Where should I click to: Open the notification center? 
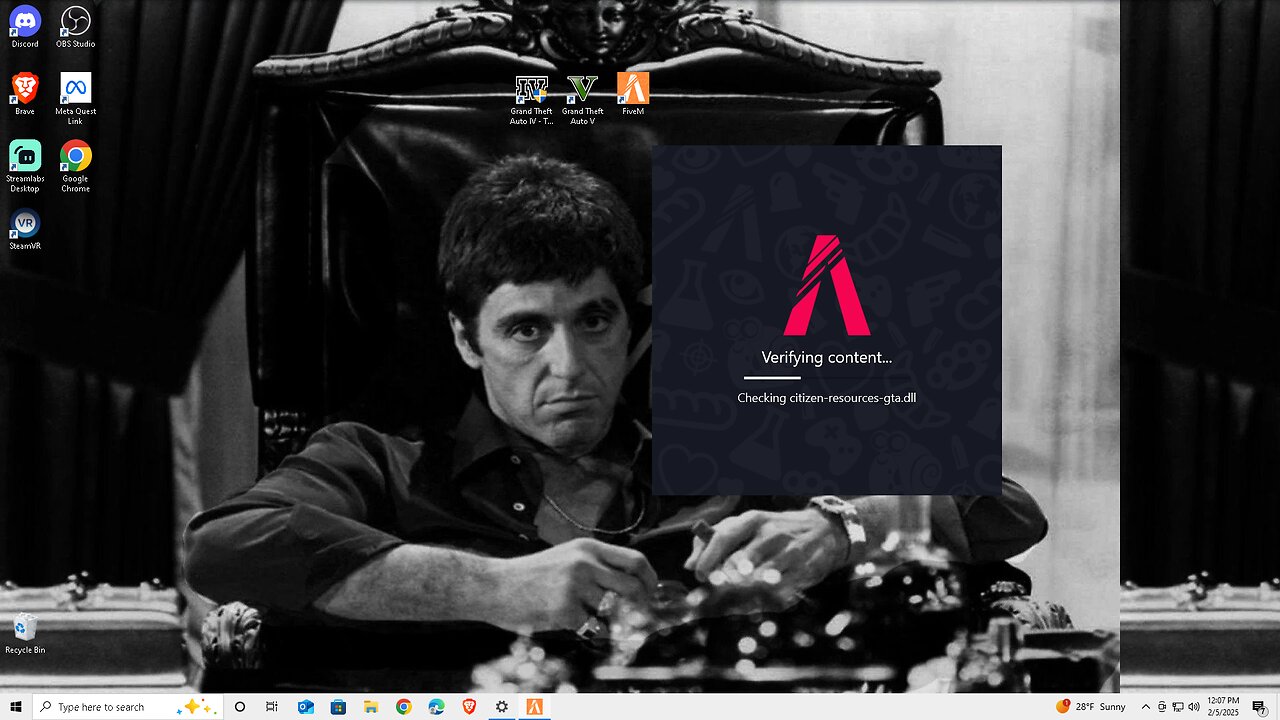click(x=1260, y=707)
